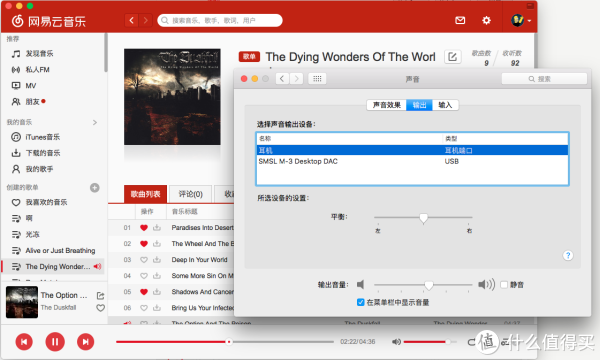600x360 pixels.
Task: Unlike song 01 Paradises Into Desert
Action: (144, 228)
